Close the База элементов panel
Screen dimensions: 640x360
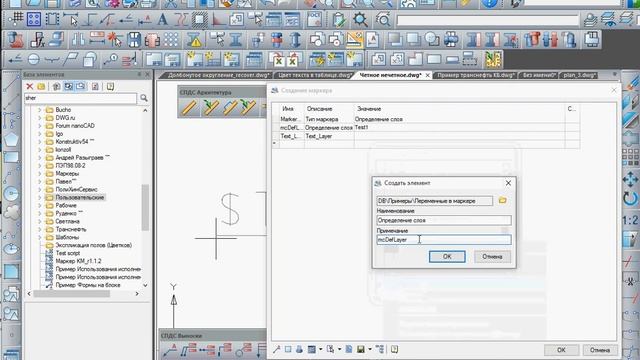pos(147,74)
